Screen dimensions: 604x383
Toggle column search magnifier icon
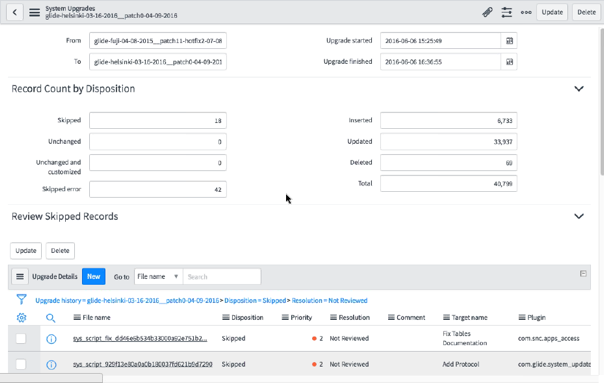point(50,318)
